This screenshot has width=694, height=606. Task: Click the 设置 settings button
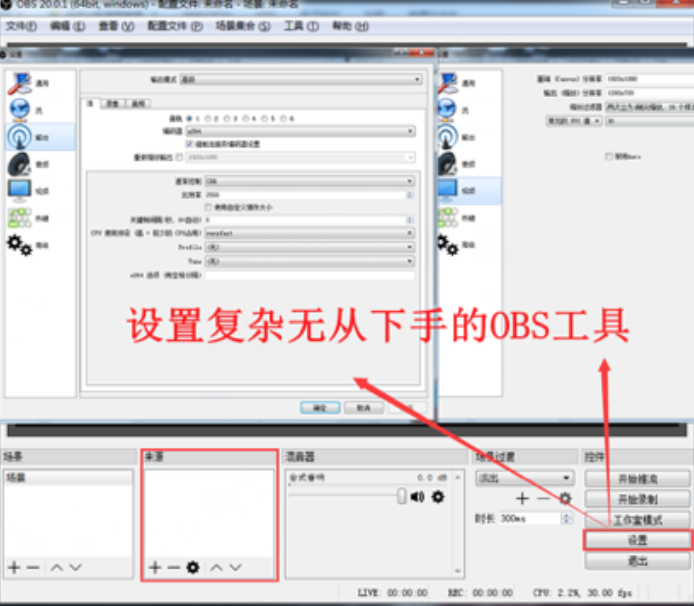637,540
